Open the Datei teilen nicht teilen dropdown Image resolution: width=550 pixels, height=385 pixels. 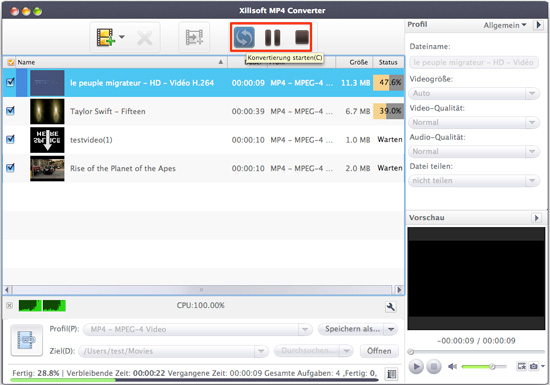(x=474, y=181)
